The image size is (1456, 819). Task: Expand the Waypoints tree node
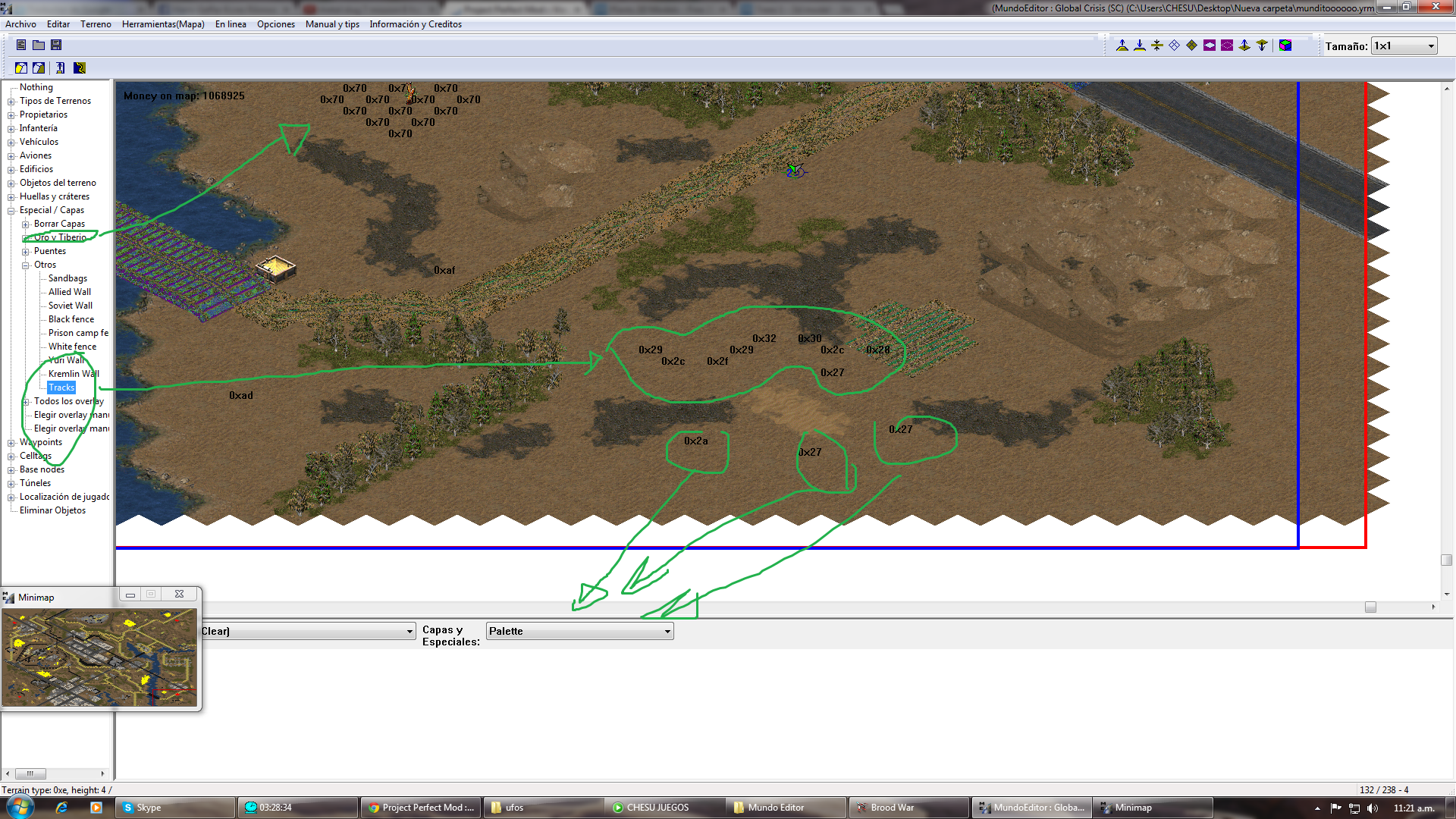(9, 442)
